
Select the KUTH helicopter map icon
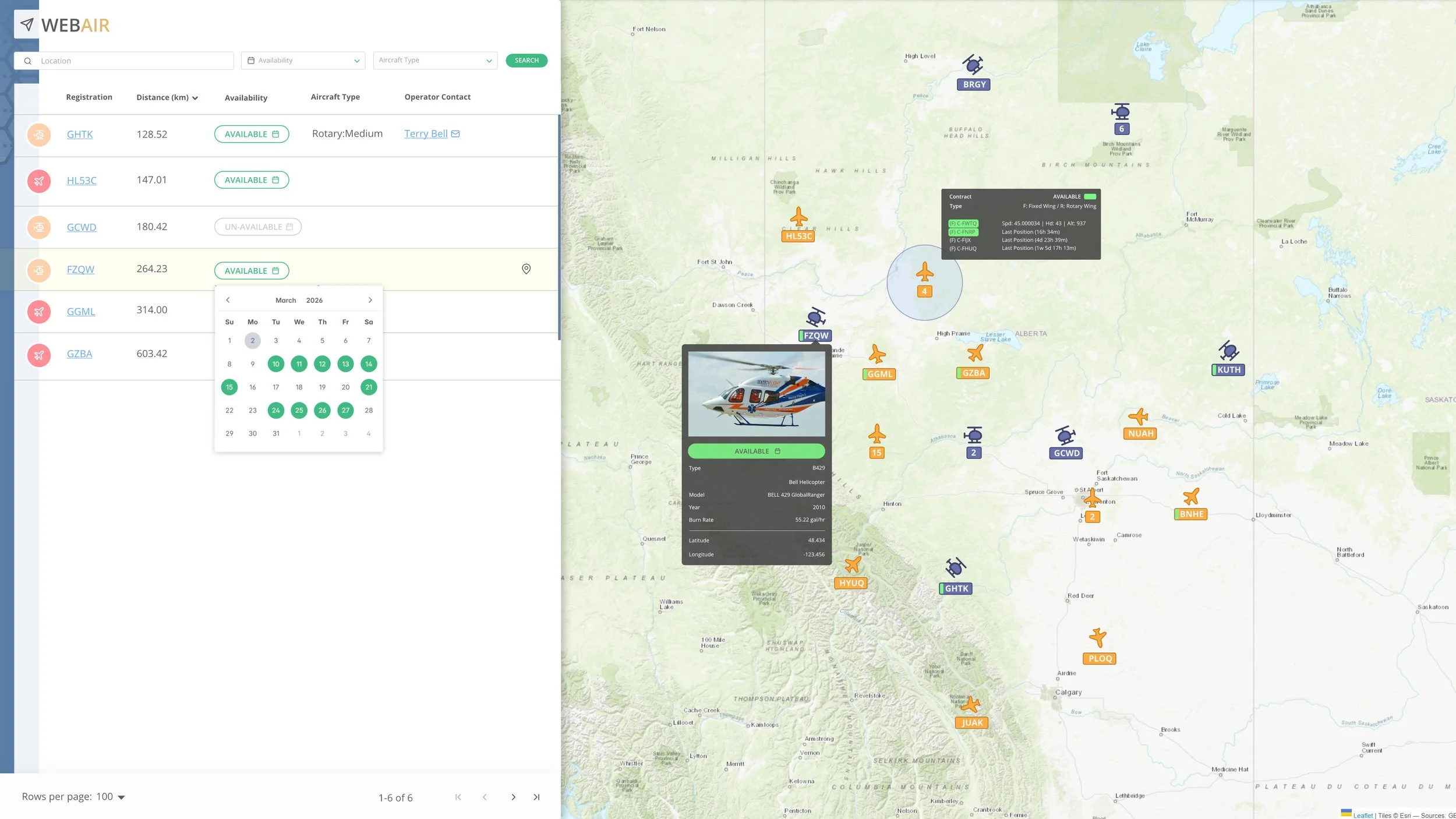[1228, 351]
